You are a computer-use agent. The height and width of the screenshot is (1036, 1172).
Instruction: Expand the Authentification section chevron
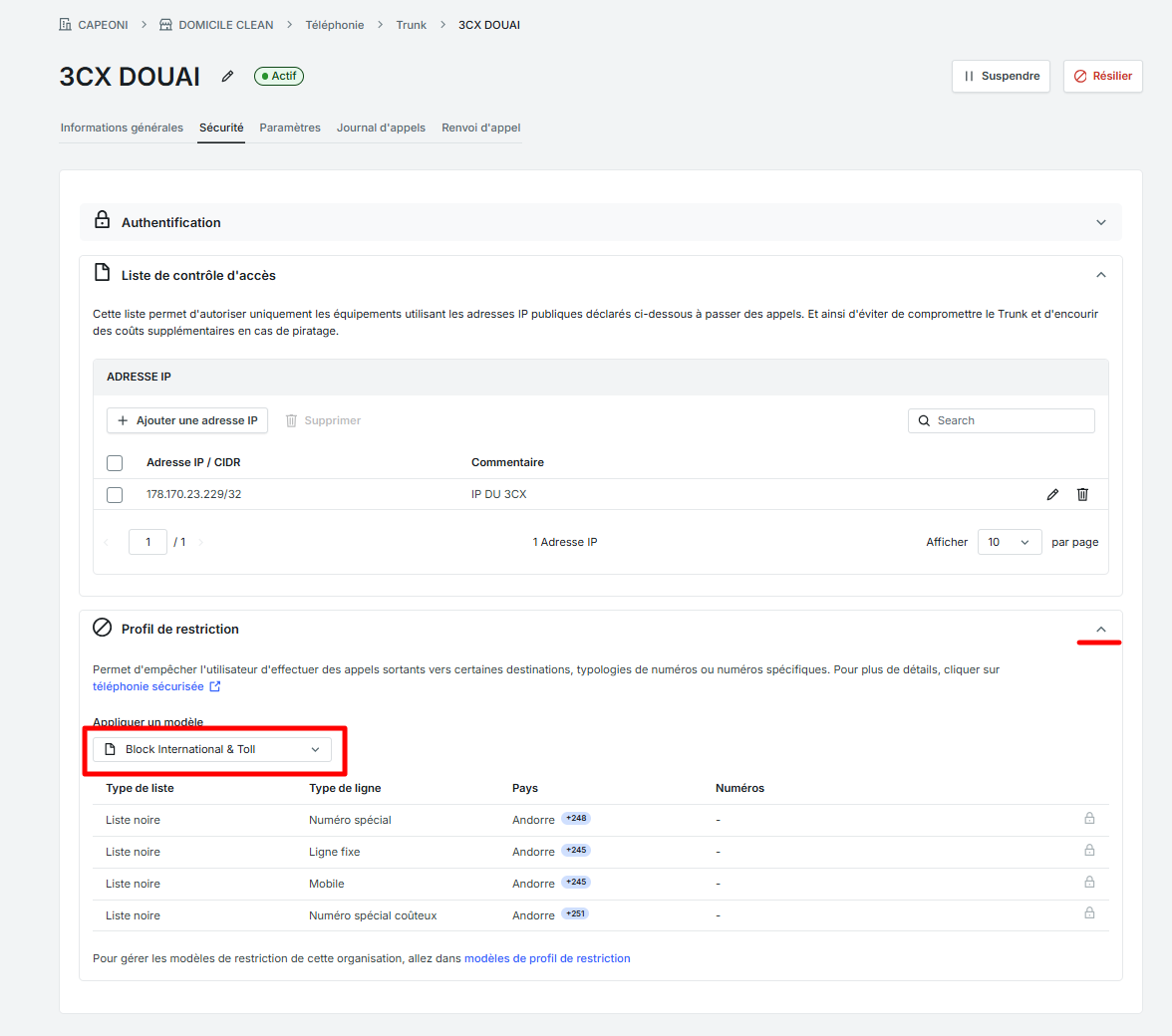point(1101,222)
